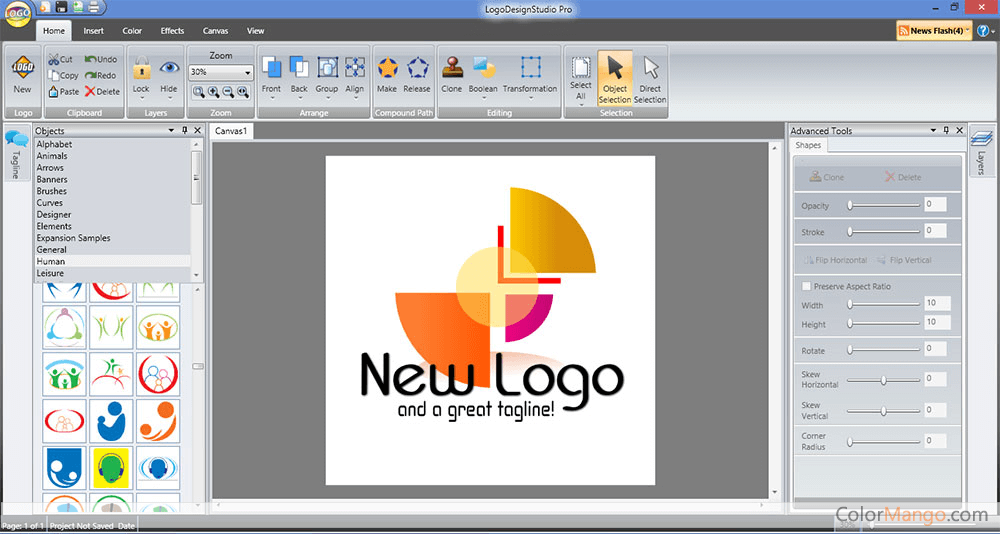Select the Shapes tab in Advanced Tools
The image size is (1000, 534).
(808, 145)
